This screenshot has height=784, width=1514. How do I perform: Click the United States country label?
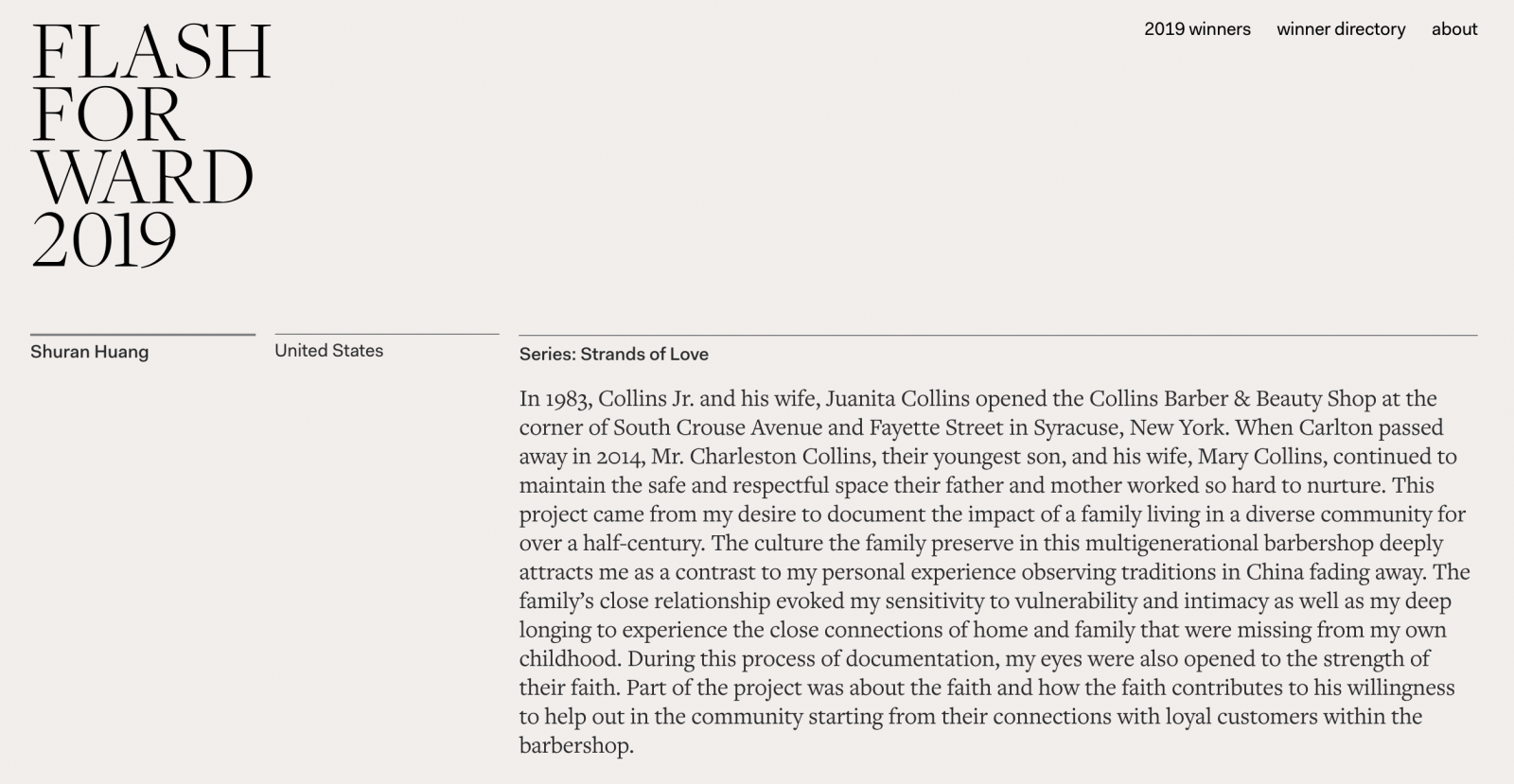pos(328,351)
